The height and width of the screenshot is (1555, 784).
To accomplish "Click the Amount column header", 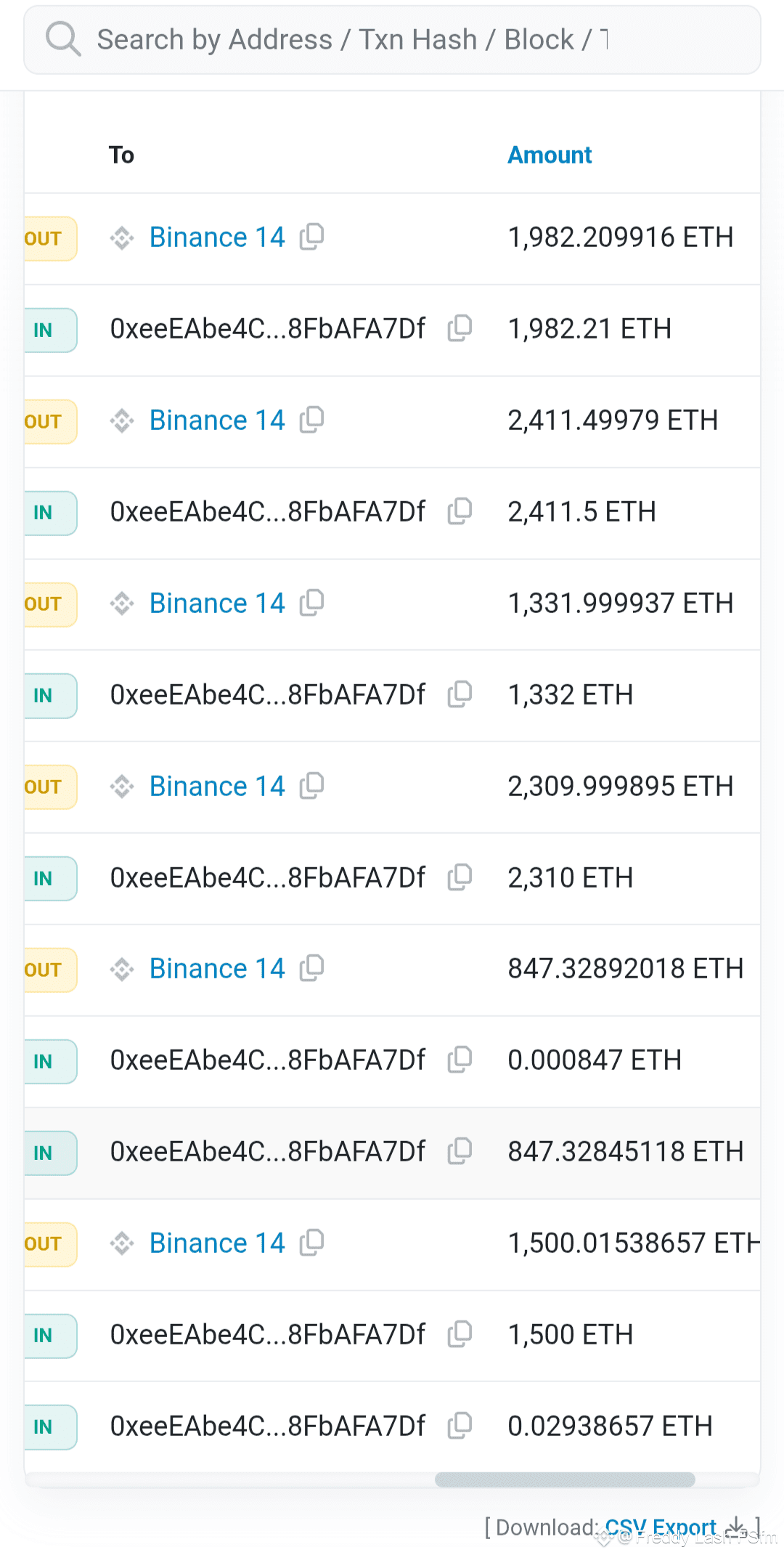I will point(550,155).
